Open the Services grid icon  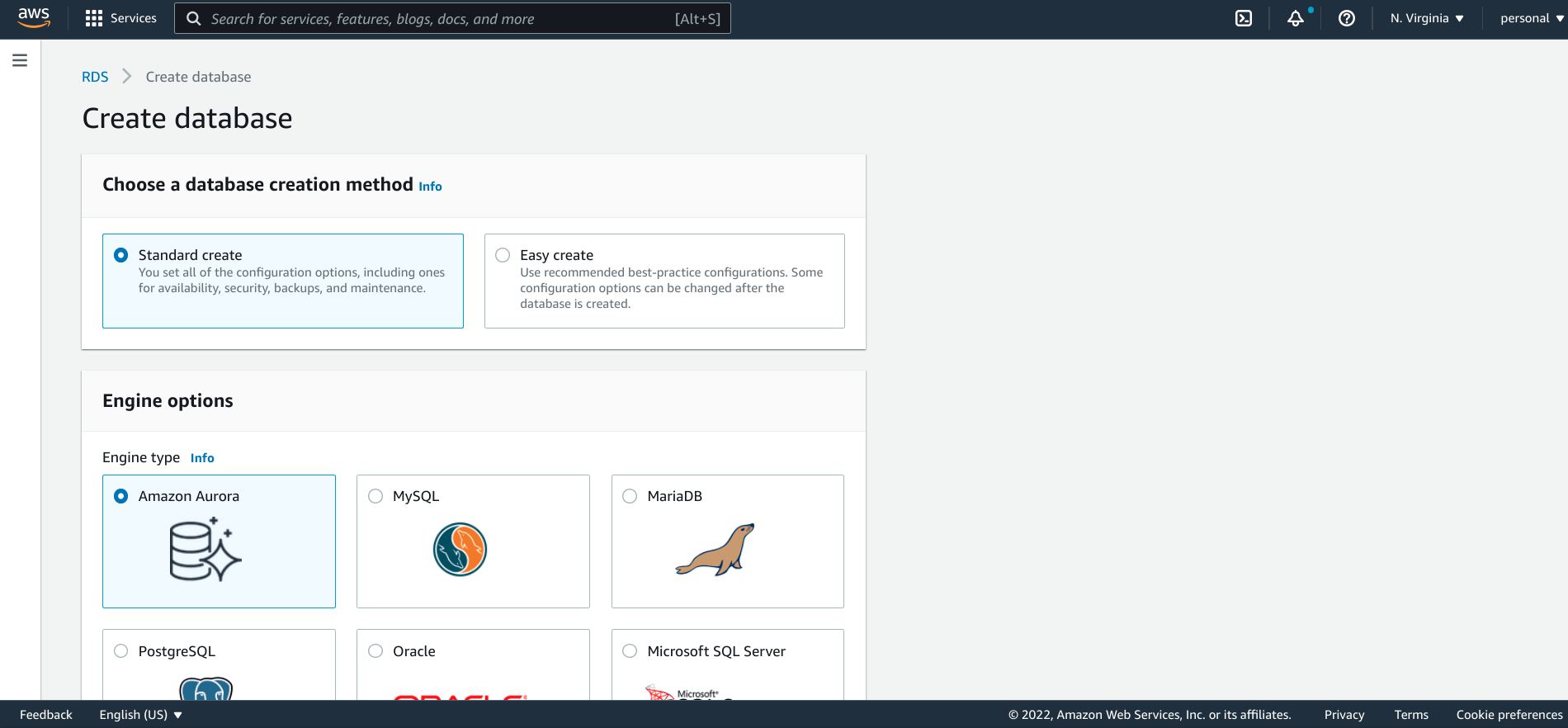coord(94,18)
